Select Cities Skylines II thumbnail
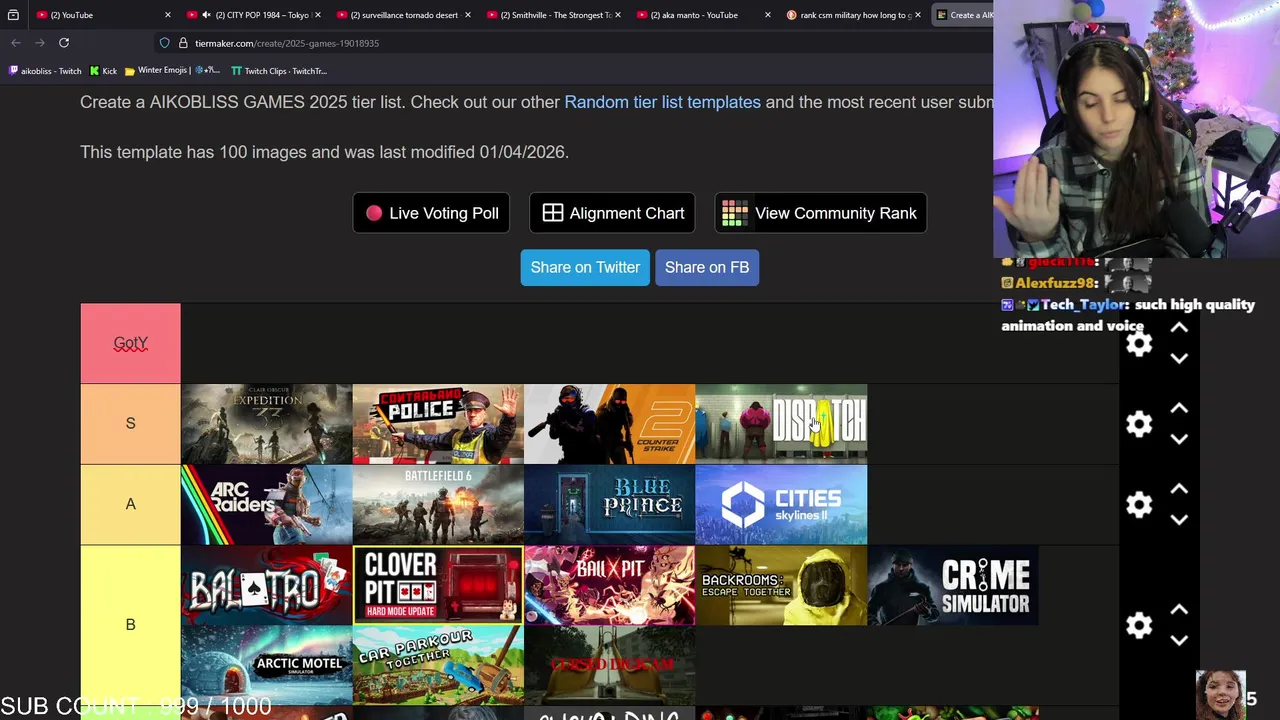Screen dimensions: 1280x720 [781, 505]
